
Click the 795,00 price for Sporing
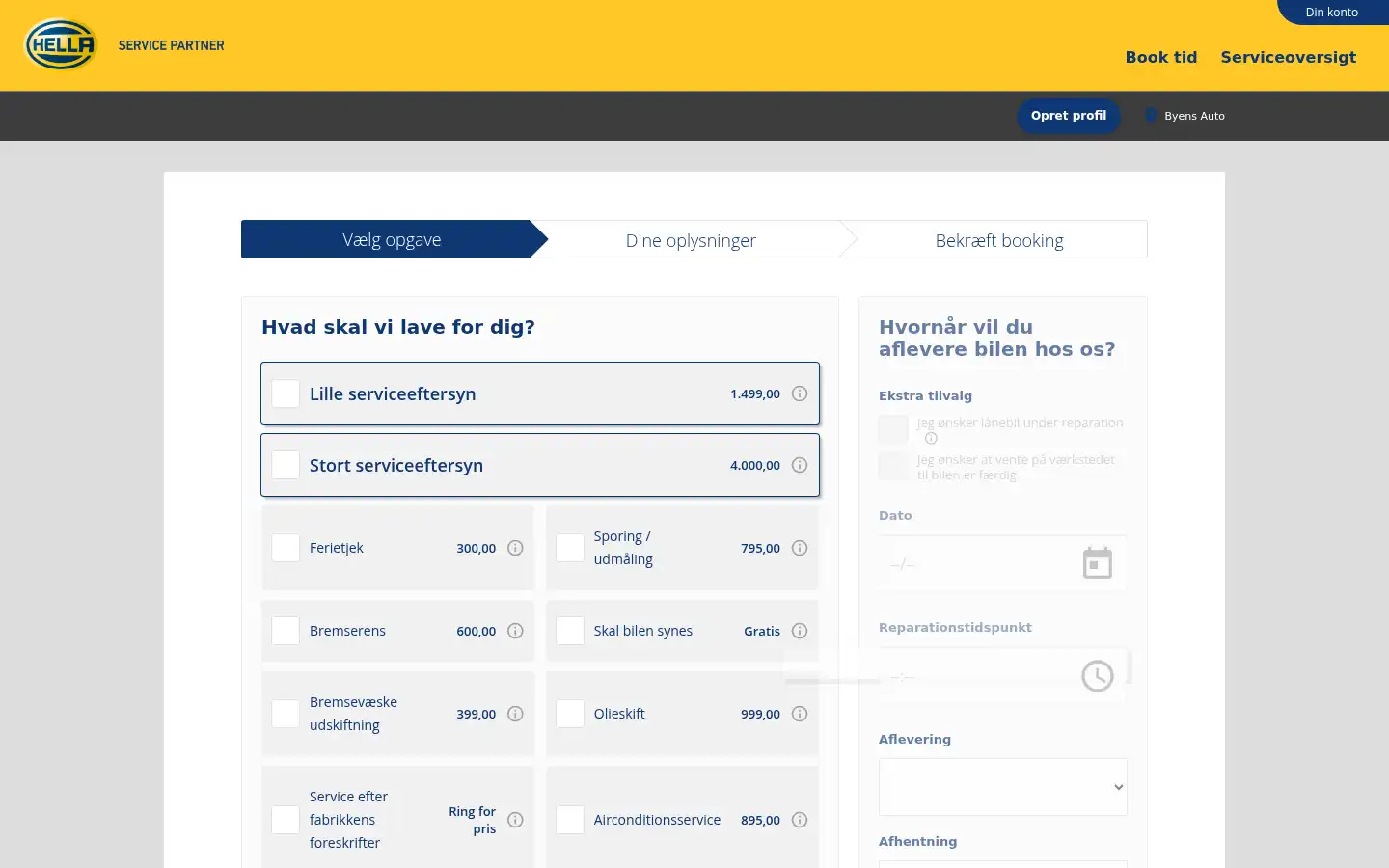(761, 548)
